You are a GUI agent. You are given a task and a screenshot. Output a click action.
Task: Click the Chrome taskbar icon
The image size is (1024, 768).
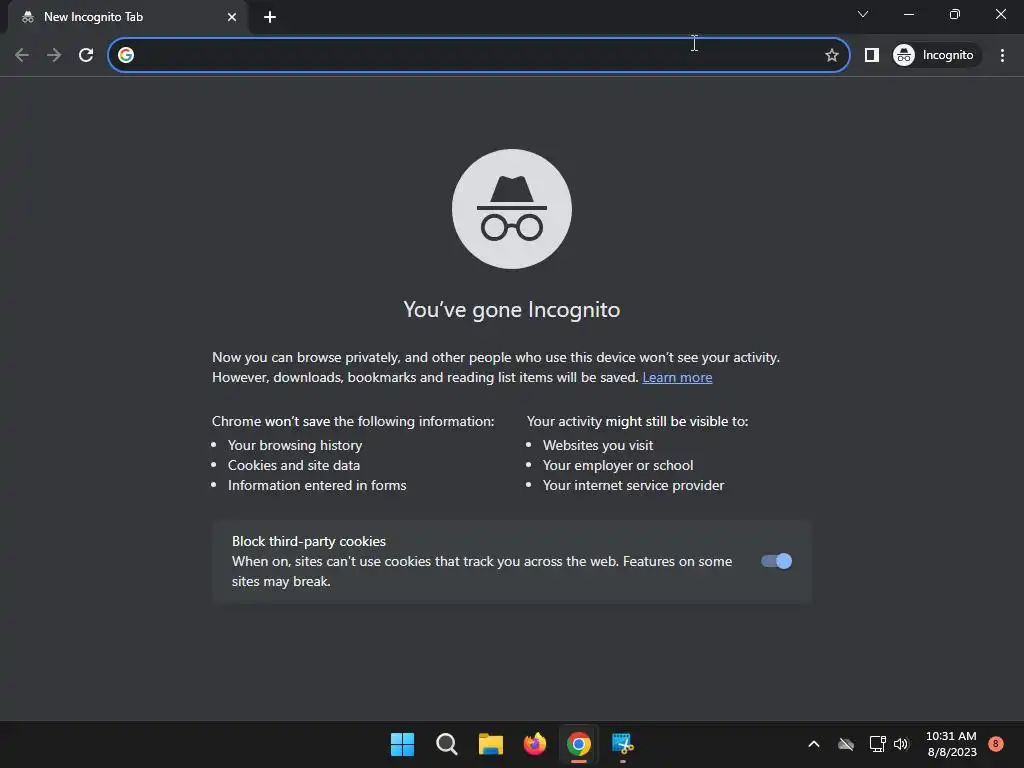[x=579, y=744]
